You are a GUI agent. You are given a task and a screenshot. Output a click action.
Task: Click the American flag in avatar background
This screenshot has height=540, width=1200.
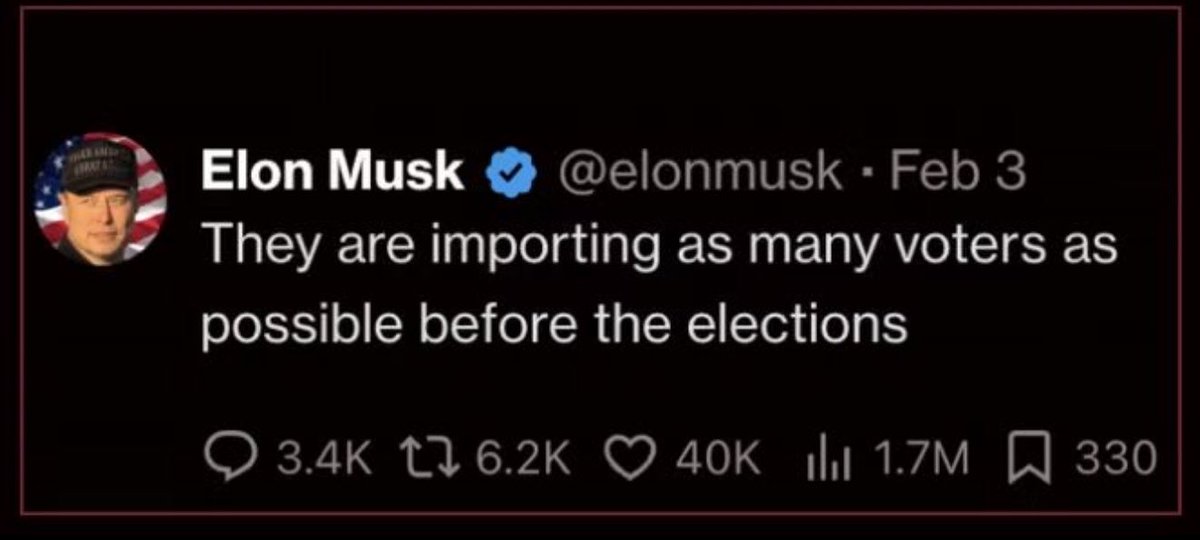[x=149, y=200]
